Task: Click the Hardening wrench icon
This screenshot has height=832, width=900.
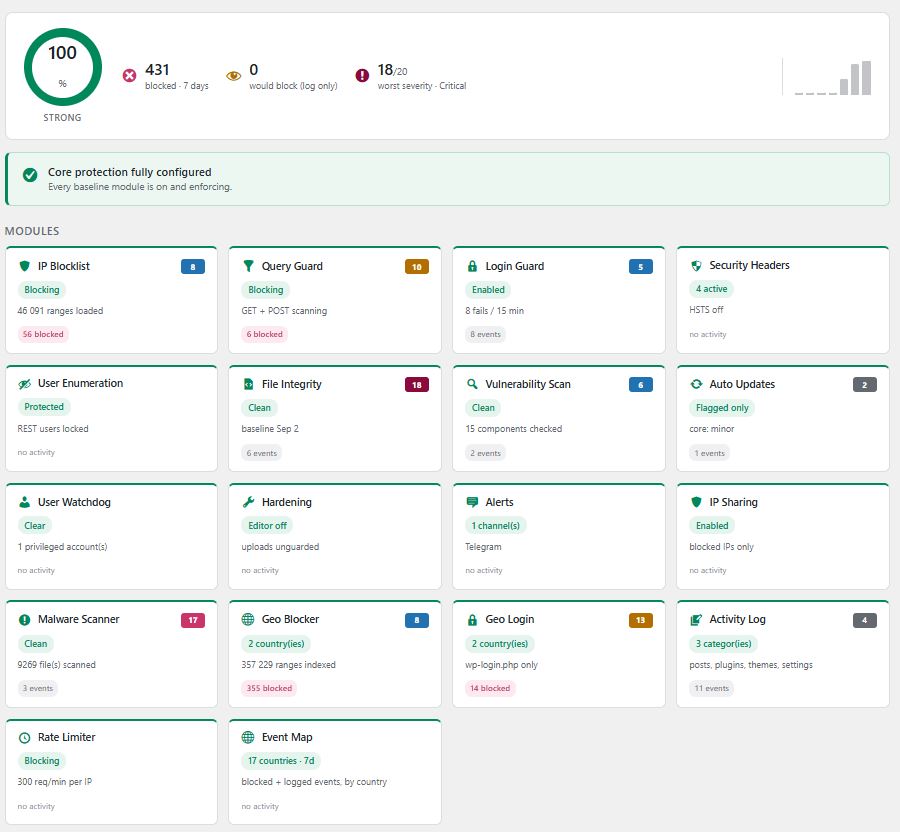Action: click(248, 502)
